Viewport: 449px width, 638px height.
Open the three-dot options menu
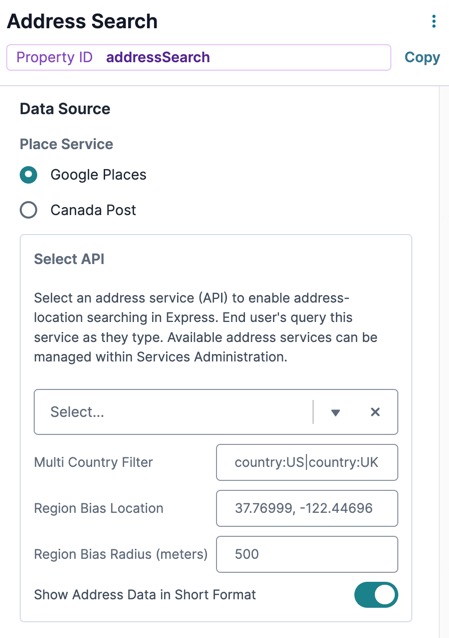[x=434, y=21]
